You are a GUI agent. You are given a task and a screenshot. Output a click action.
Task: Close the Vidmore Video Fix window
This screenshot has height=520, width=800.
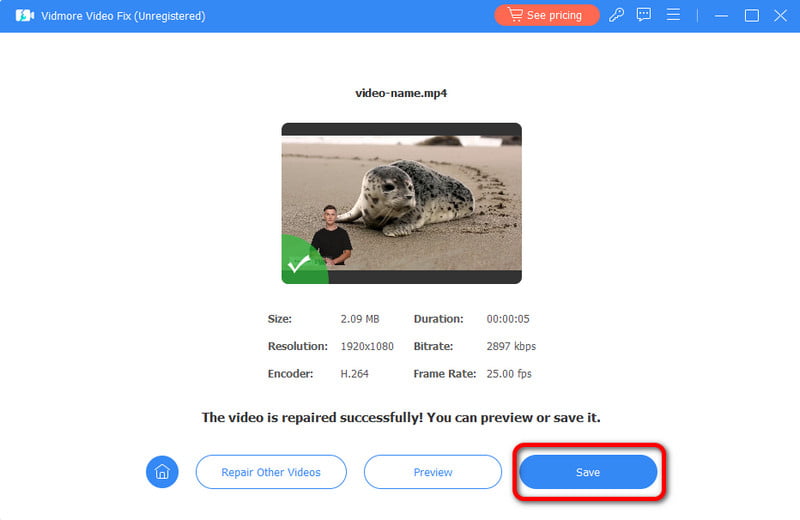pyautogui.click(x=780, y=15)
